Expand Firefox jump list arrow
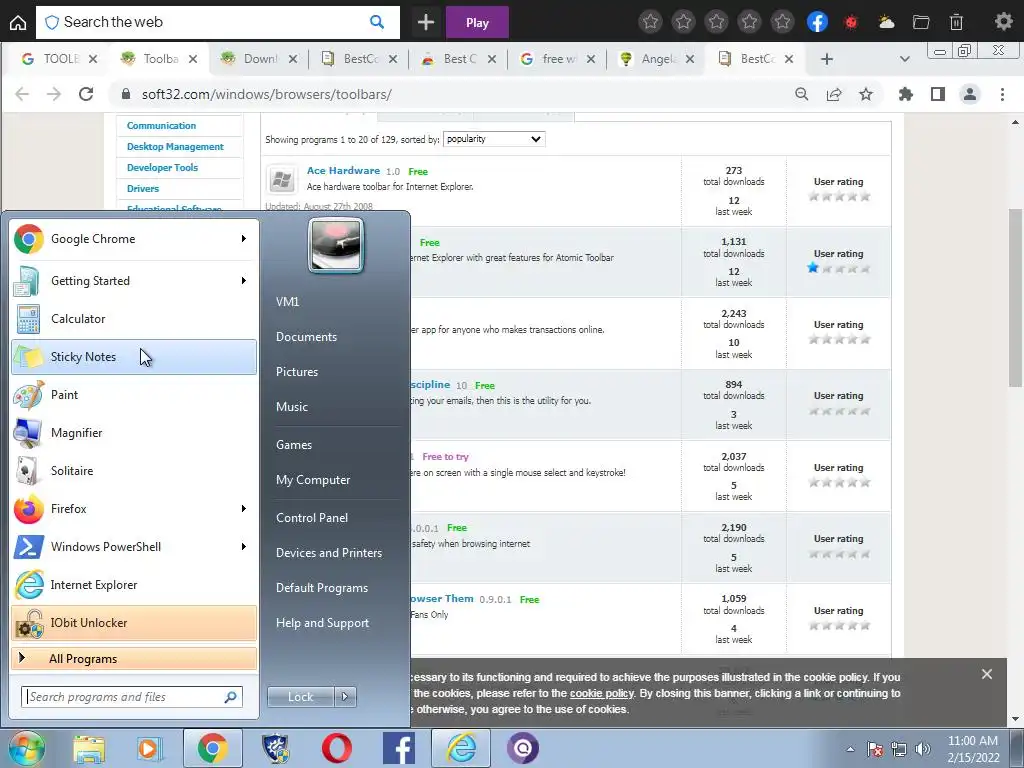This screenshot has height=768, width=1024. click(244, 508)
